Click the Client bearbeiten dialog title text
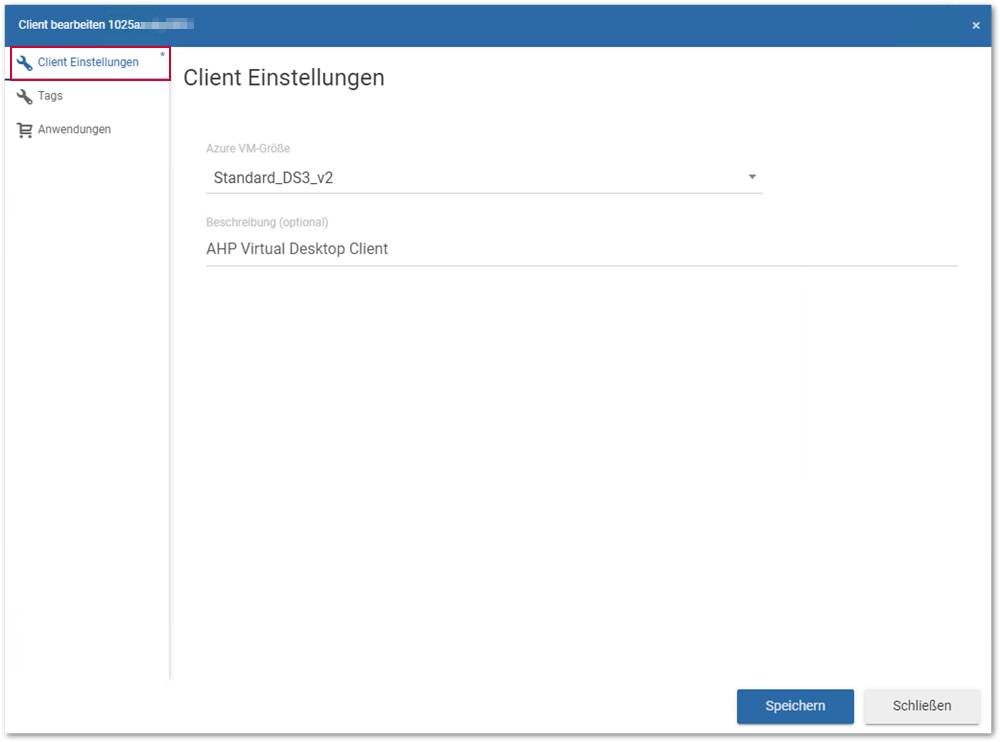The image size is (1000, 742). 106,25
